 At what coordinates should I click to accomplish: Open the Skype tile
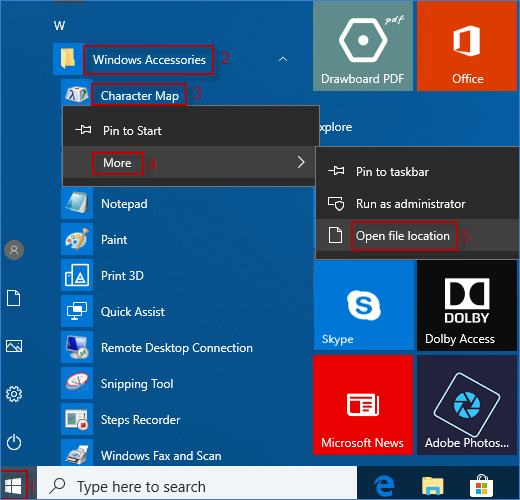tap(363, 305)
